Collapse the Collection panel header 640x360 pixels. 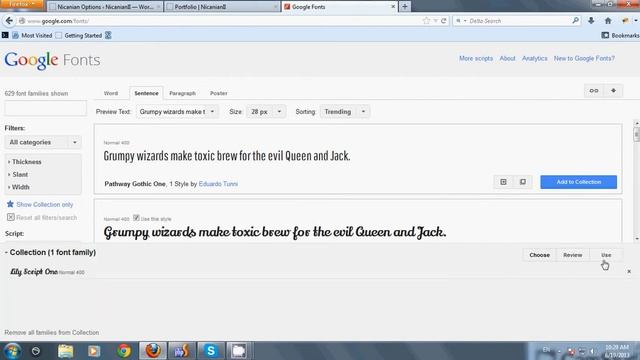pos(50,252)
